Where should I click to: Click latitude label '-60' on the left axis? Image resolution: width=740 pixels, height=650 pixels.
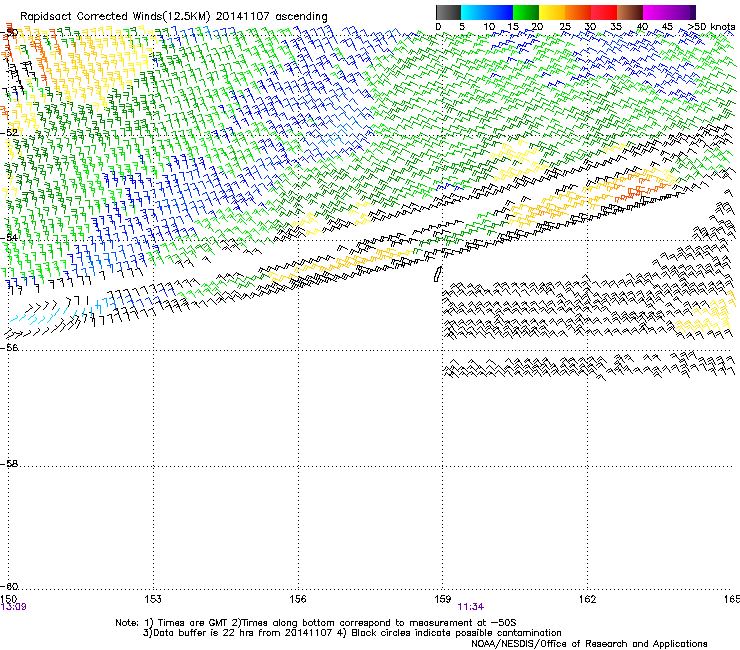(x=9, y=586)
